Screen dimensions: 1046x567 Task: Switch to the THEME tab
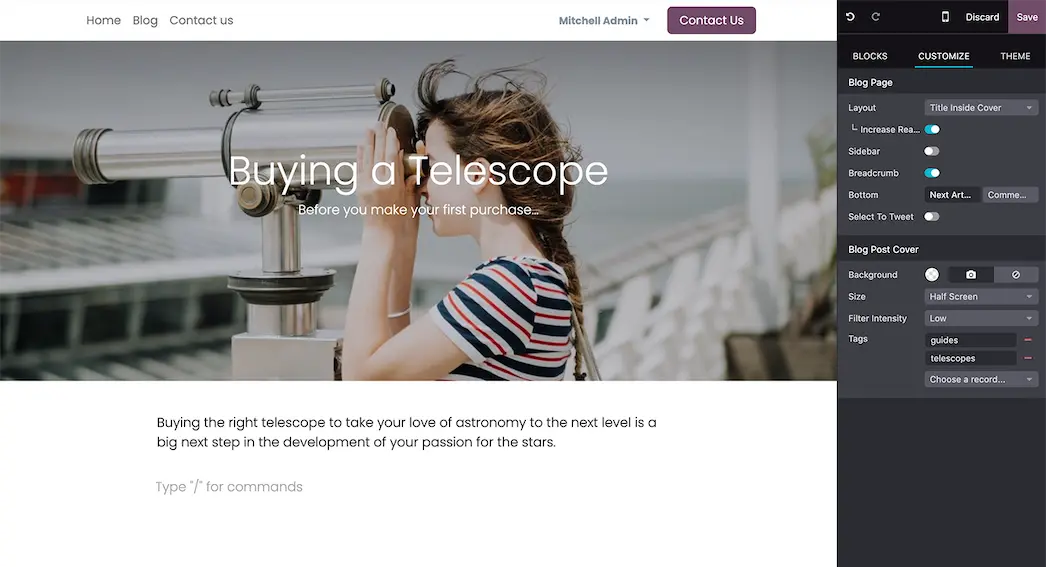(x=1015, y=56)
